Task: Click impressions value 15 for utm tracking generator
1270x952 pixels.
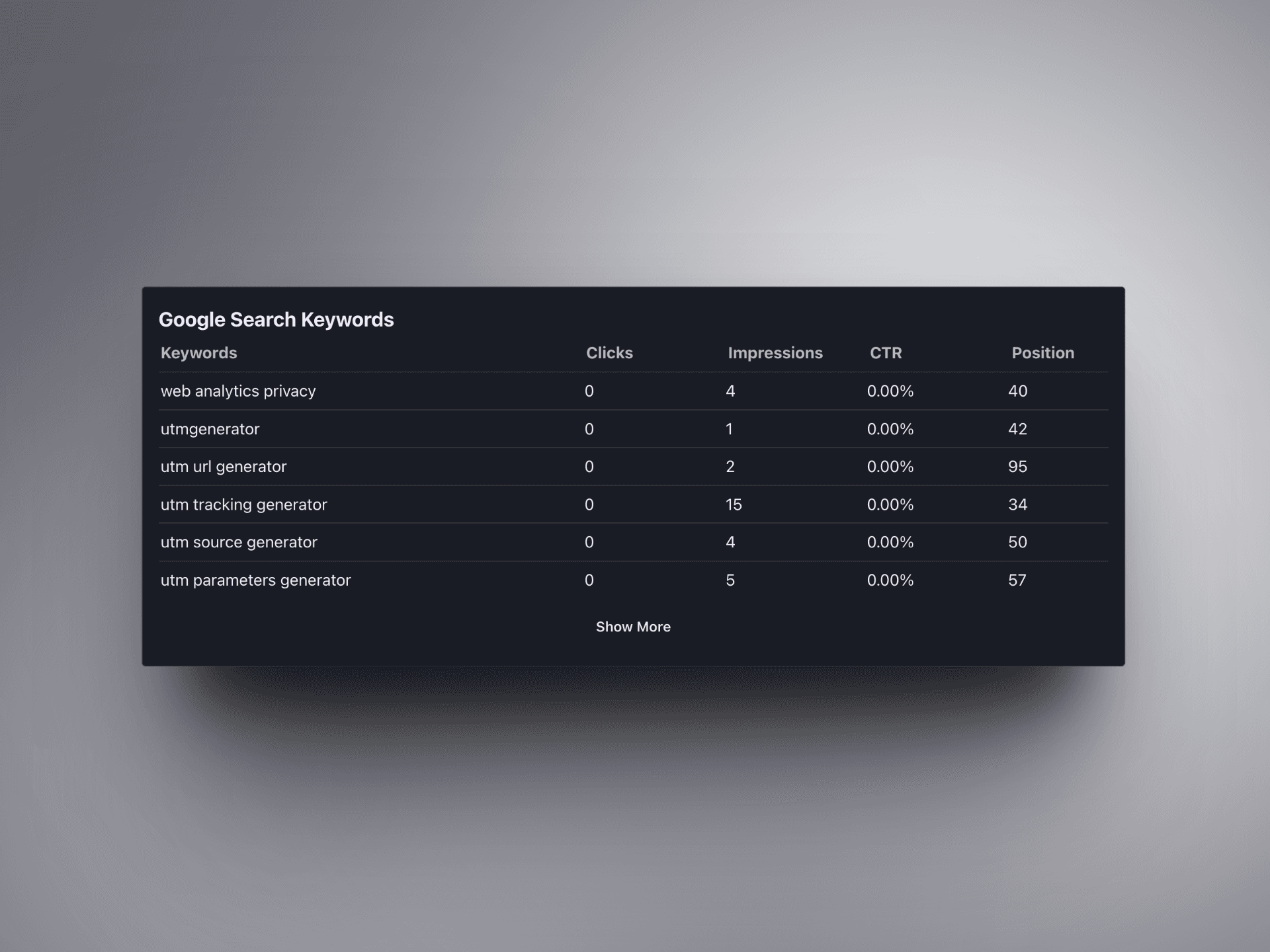Action: [734, 504]
